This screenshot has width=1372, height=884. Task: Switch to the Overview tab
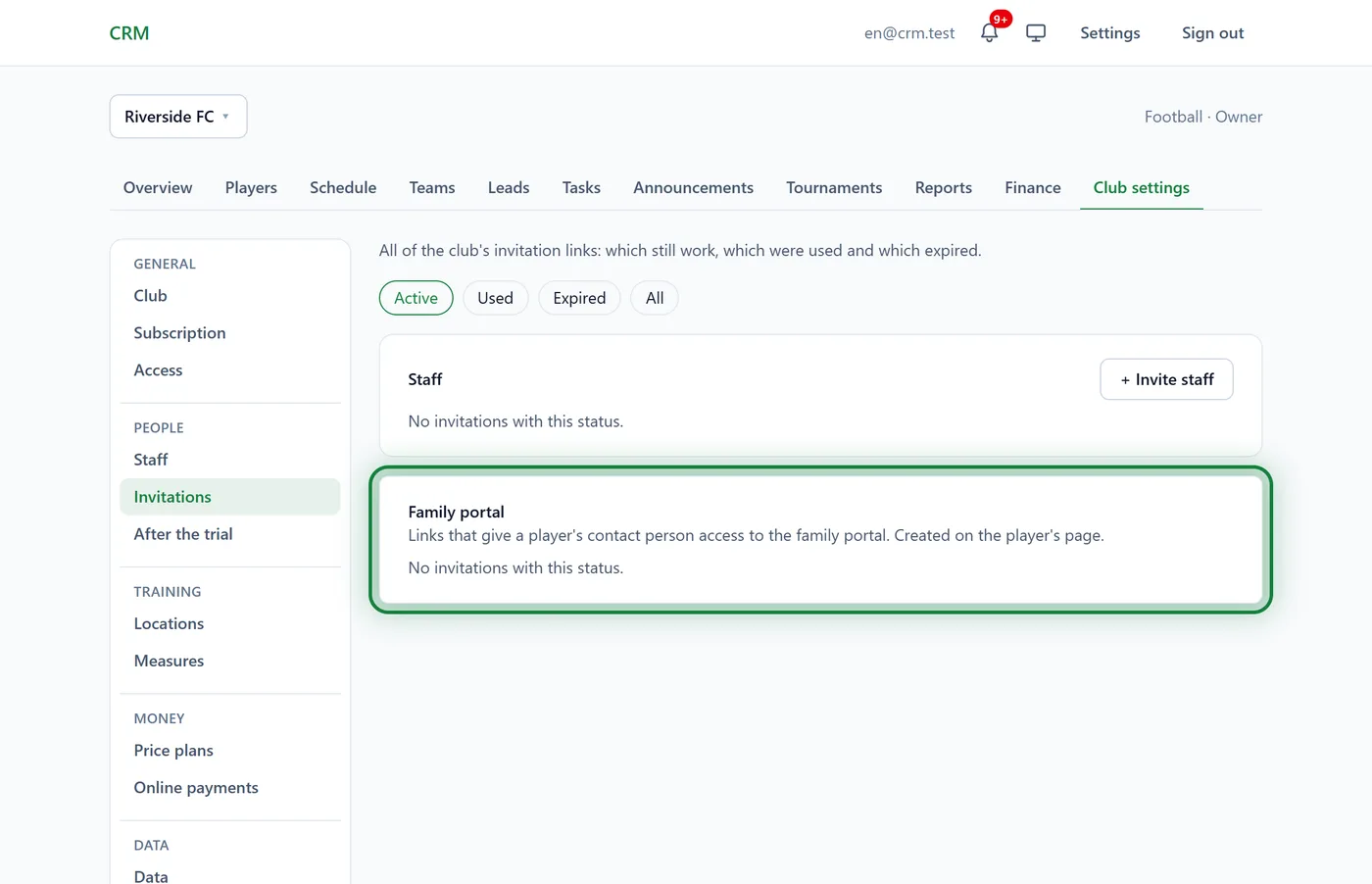pos(158,187)
